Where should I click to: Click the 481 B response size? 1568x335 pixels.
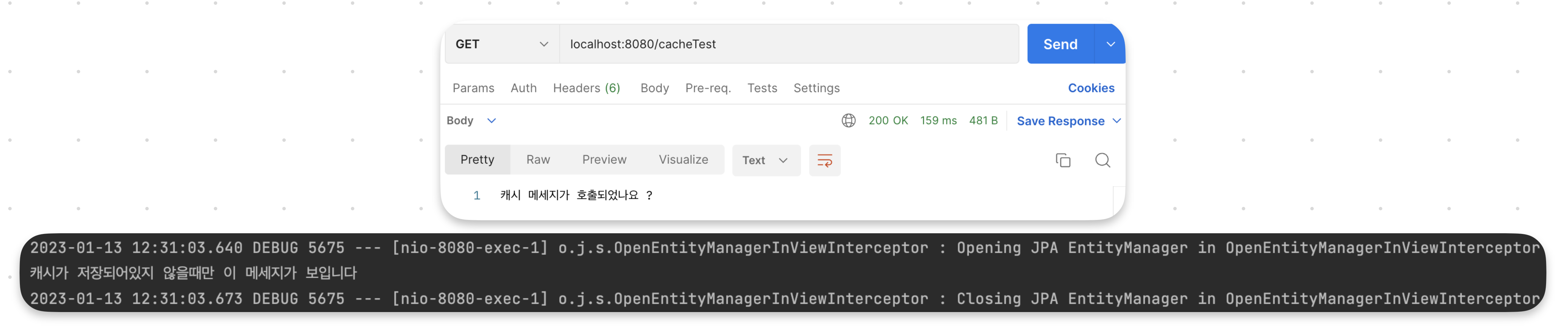[983, 120]
